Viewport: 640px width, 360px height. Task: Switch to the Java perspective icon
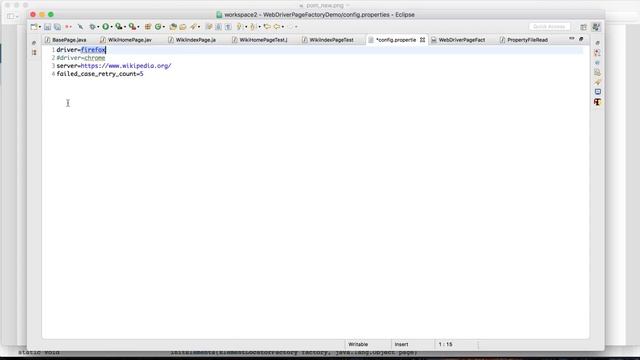[x=596, y=27]
